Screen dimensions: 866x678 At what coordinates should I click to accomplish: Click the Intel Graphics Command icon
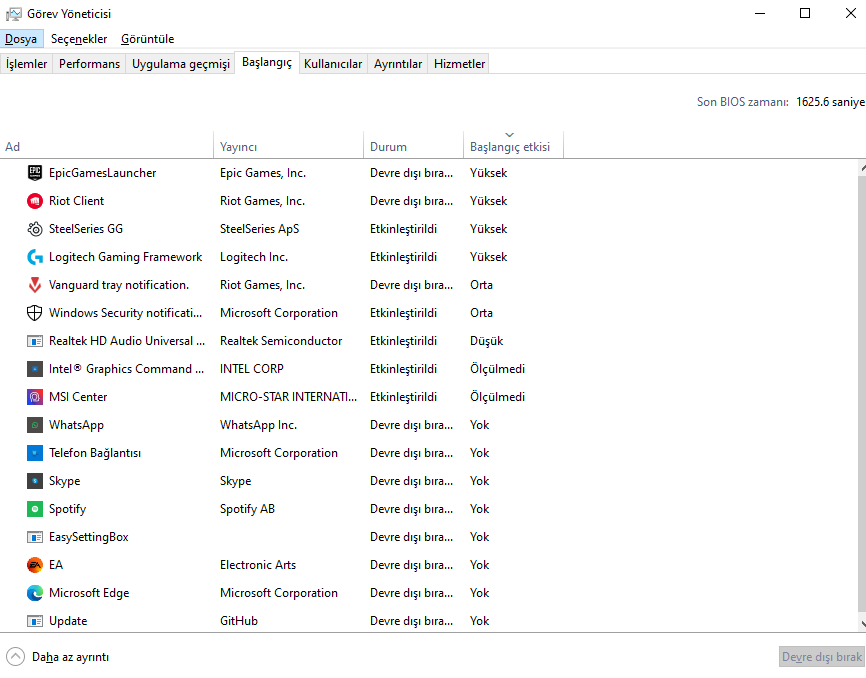[x=35, y=369]
